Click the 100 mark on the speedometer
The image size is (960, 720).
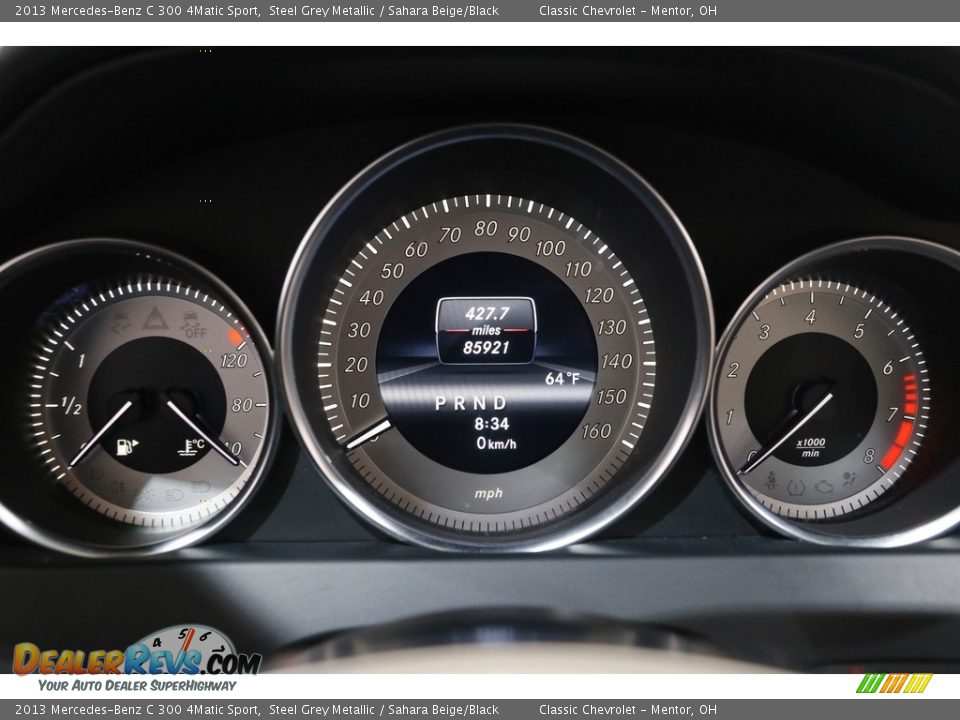click(550, 248)
